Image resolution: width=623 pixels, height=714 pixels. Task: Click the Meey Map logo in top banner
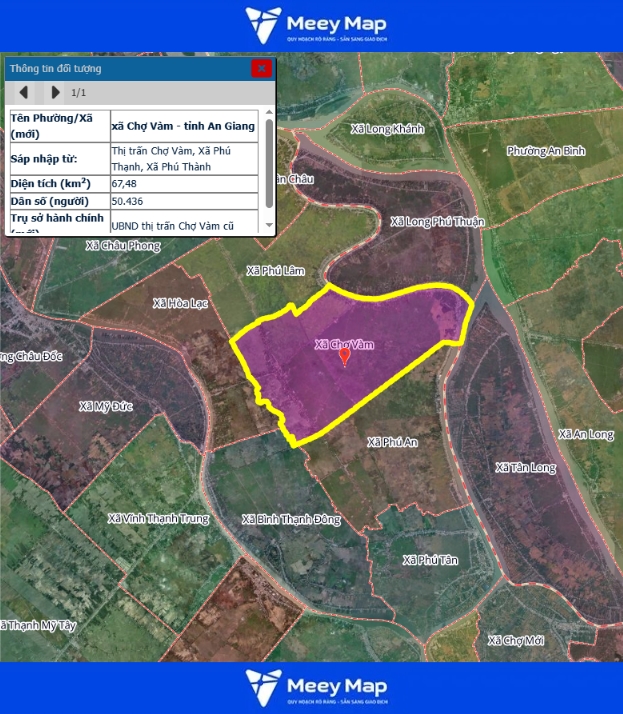tap(316, 25)
